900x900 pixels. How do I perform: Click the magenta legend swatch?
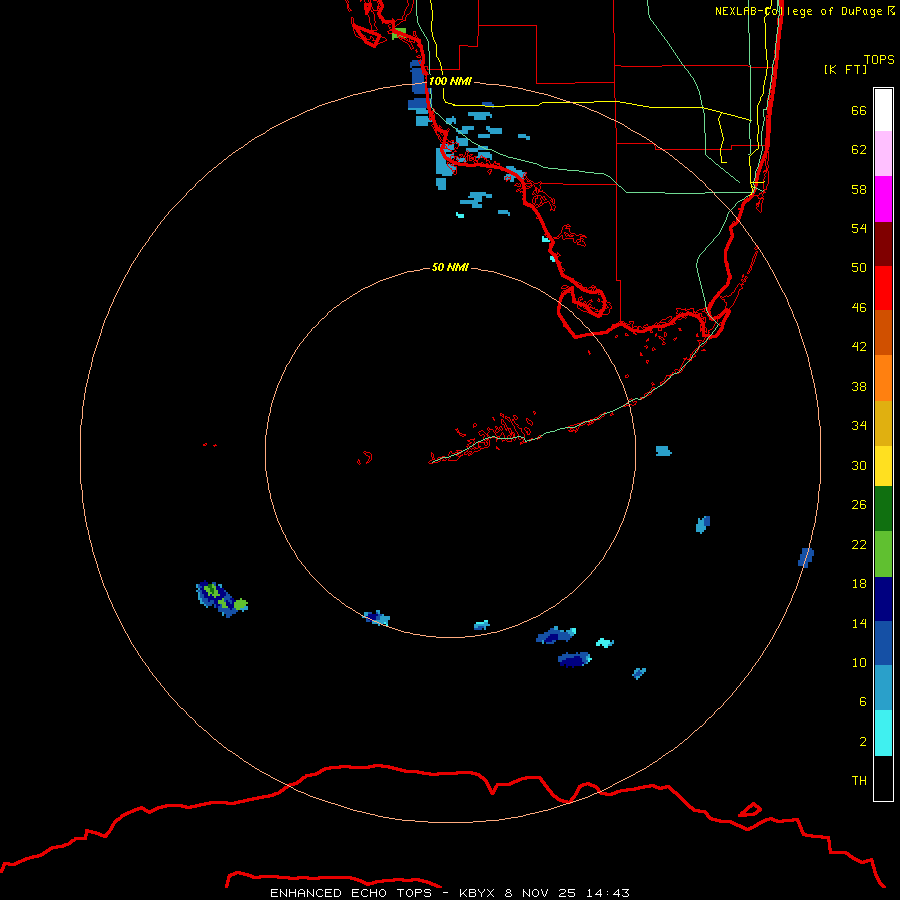tap(883, 199)
